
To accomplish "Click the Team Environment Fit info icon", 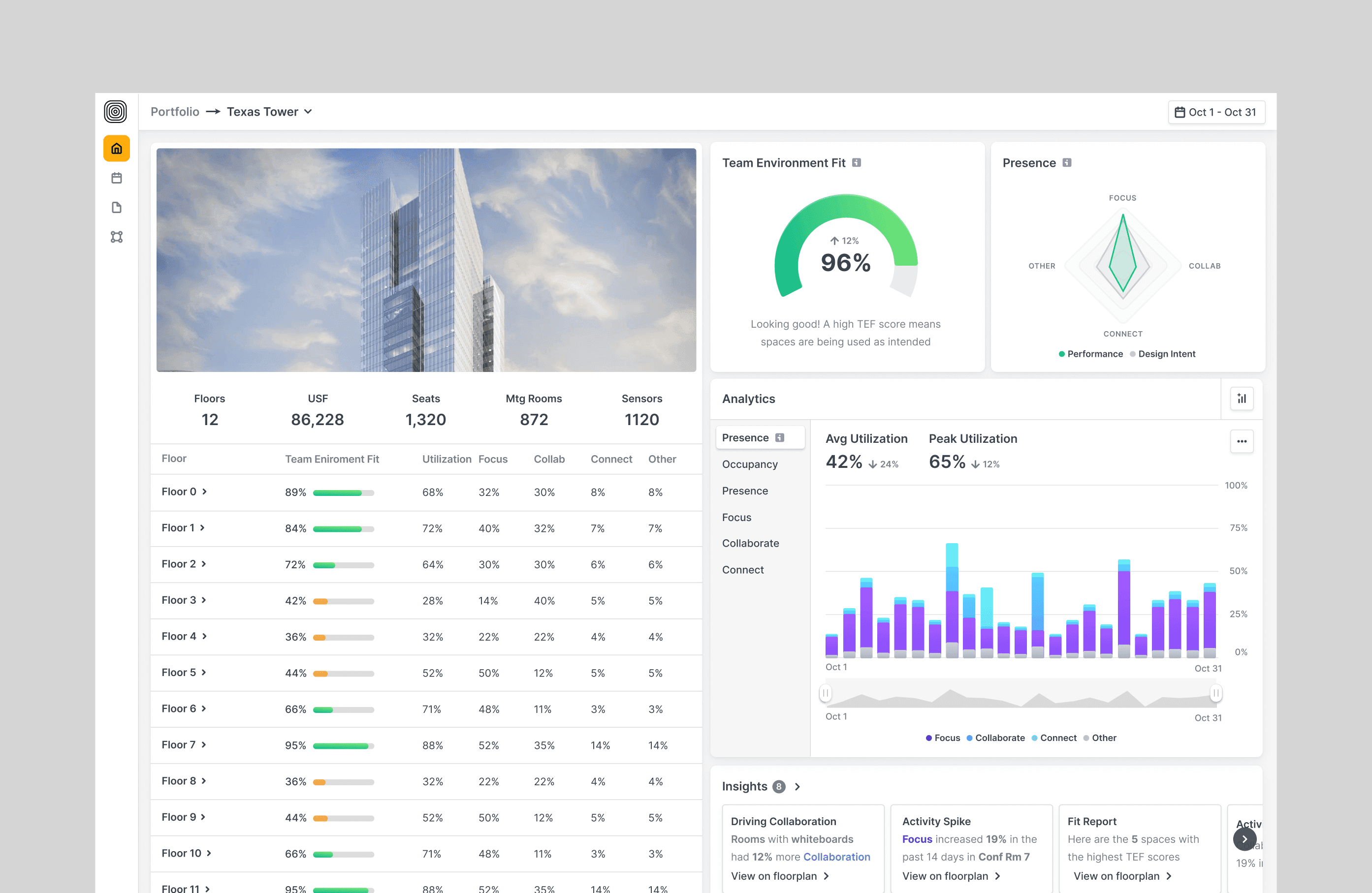I will (857, 163).
